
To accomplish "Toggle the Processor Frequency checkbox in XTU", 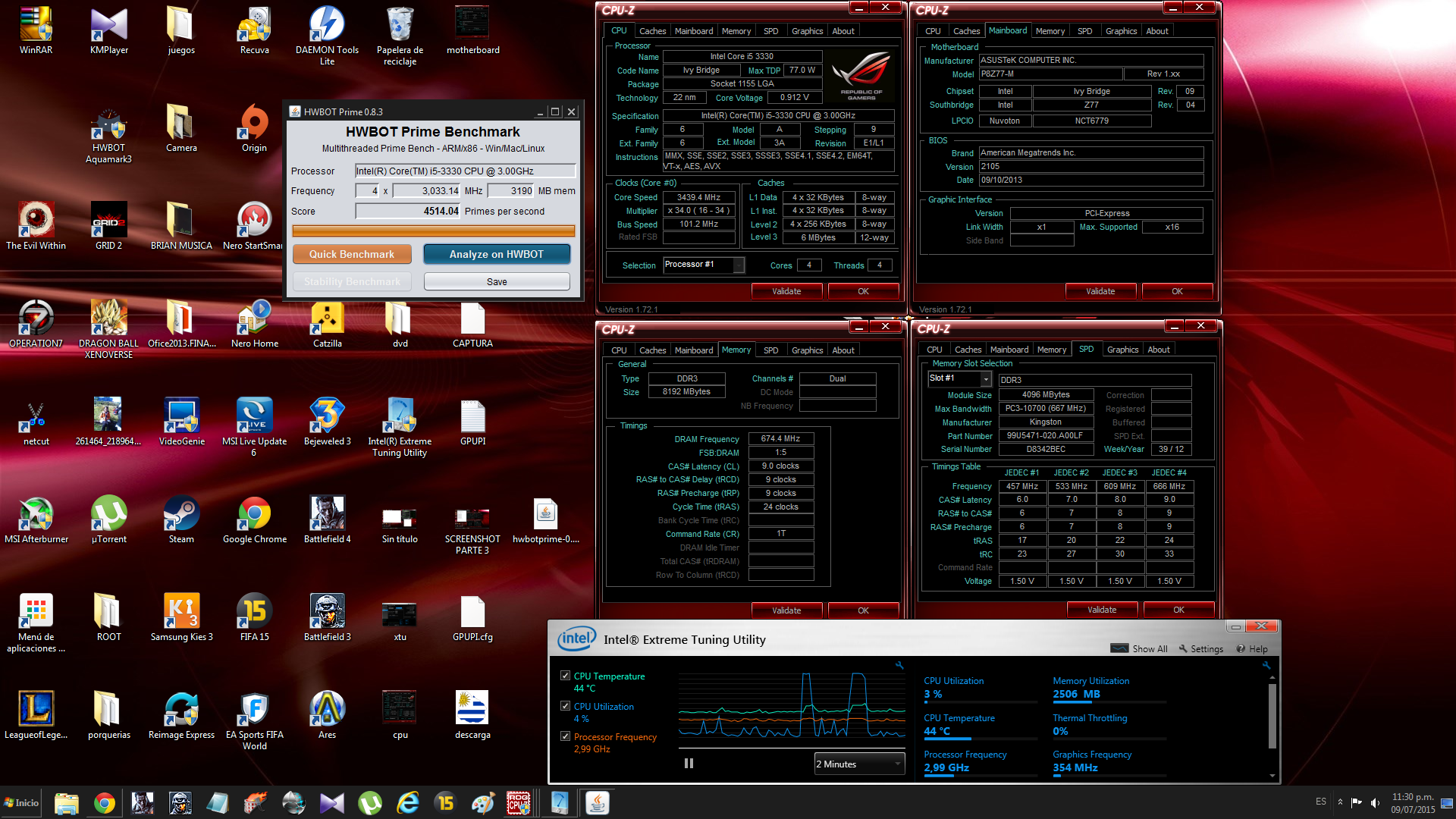I will [565, 736].
